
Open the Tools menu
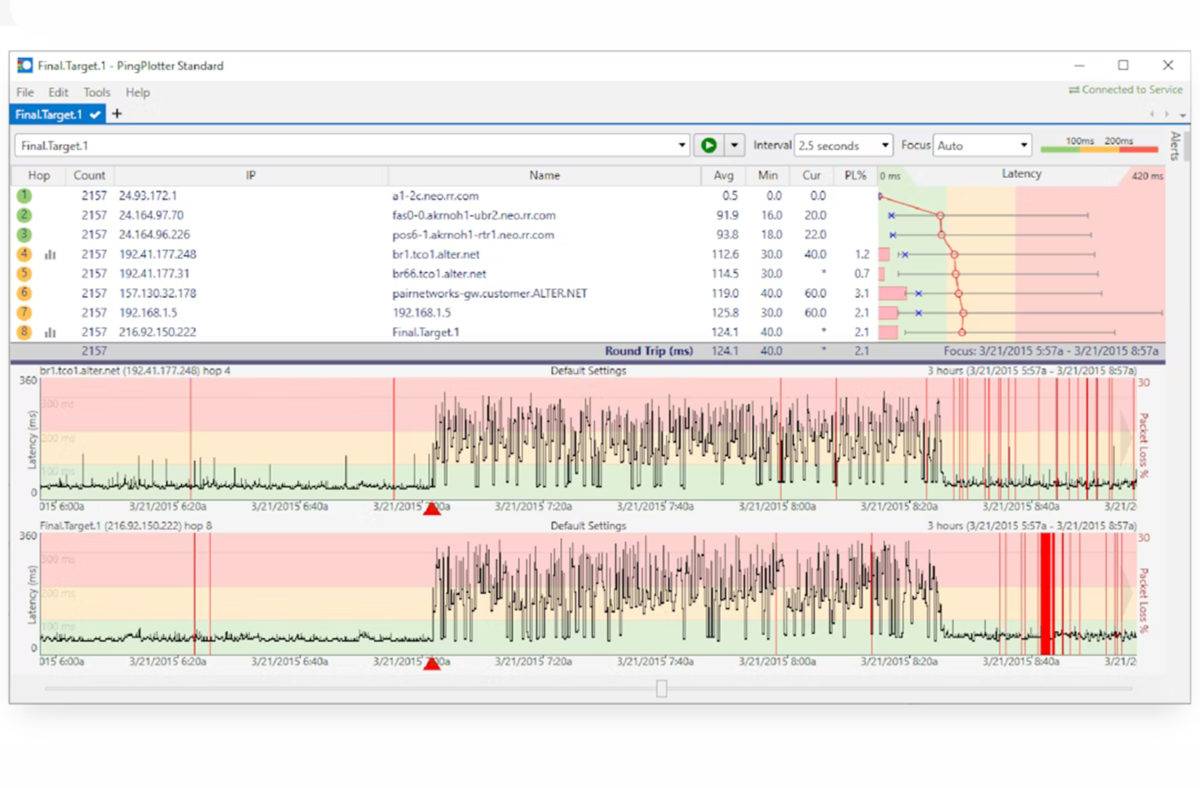point(97,92)
